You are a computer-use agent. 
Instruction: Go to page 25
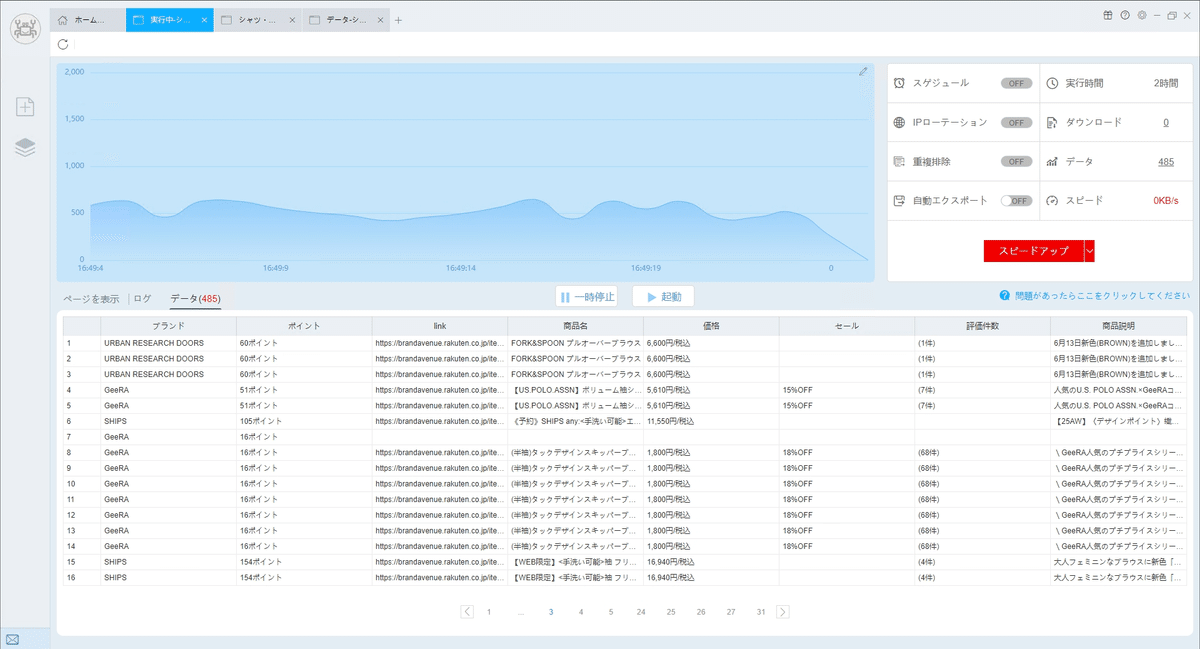click(671, 611)
